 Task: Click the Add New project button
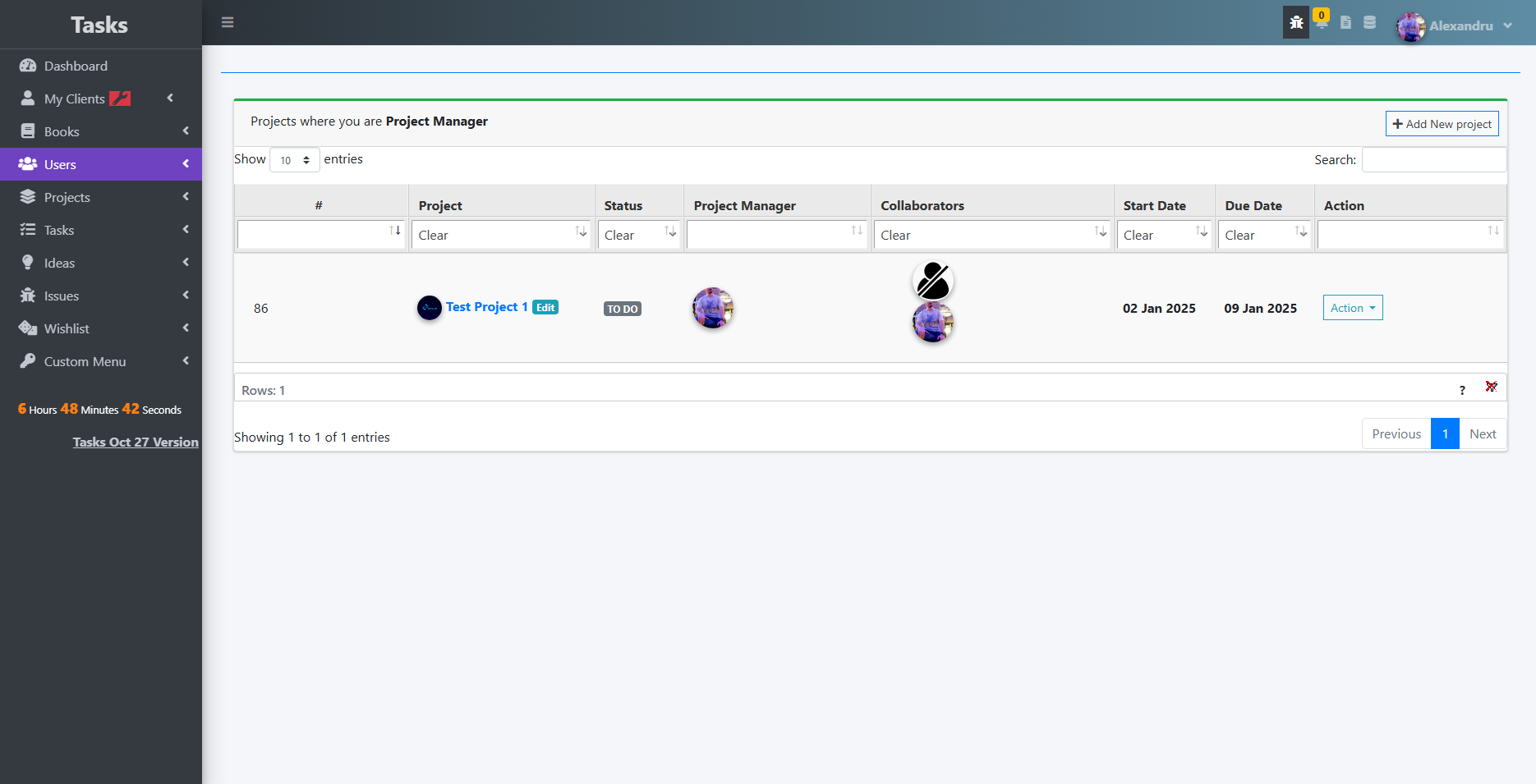pyautogui.click(x=1442, y=124)
